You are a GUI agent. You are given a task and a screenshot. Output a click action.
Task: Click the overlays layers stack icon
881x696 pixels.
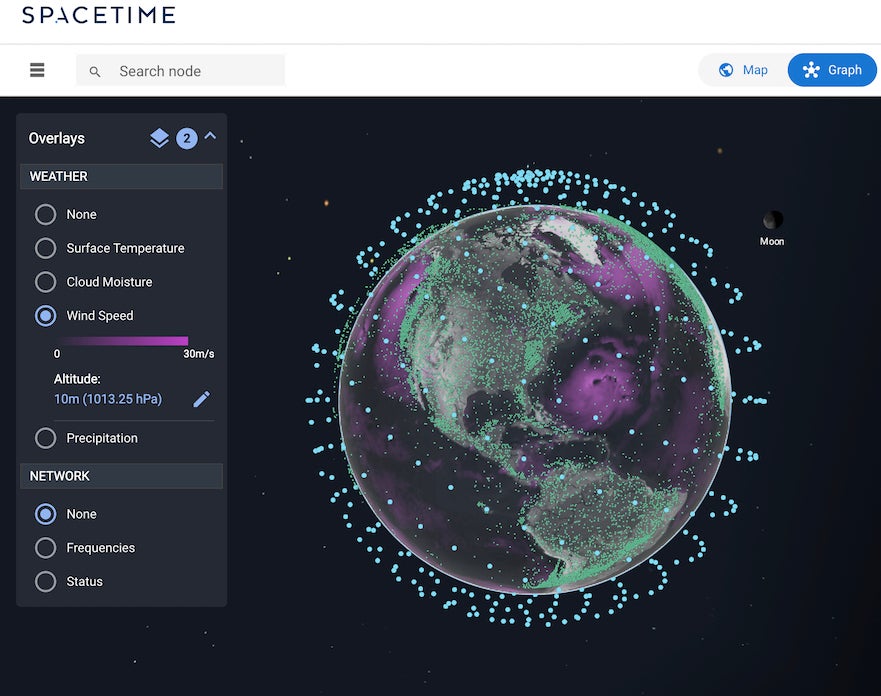pos(159,138)
